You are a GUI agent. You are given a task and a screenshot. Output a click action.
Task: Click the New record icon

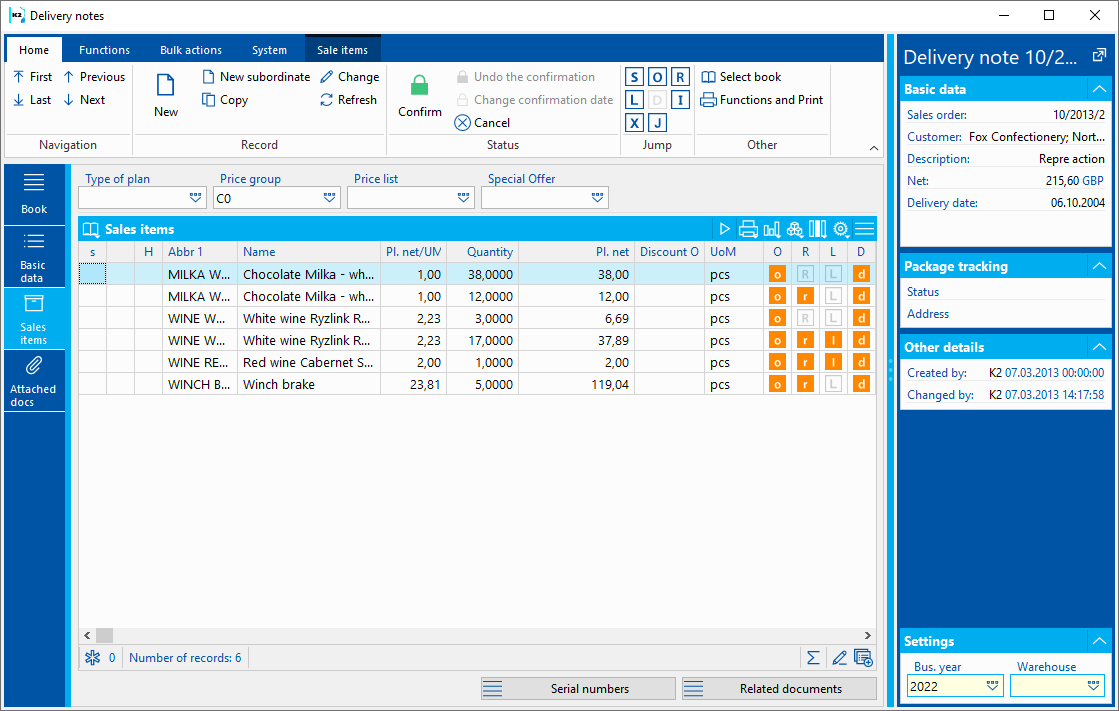(166, 85)
